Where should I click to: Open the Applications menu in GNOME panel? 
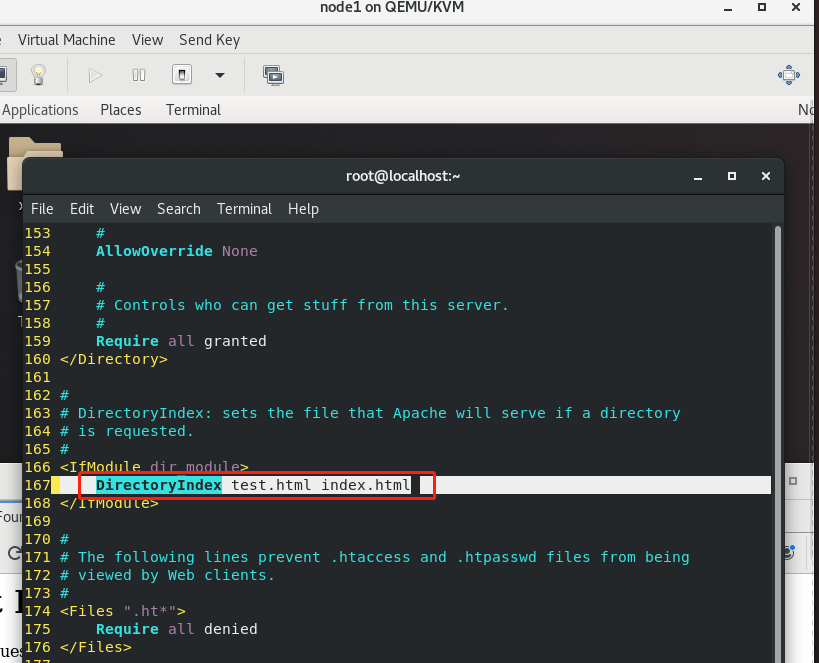tap(40, 110)
